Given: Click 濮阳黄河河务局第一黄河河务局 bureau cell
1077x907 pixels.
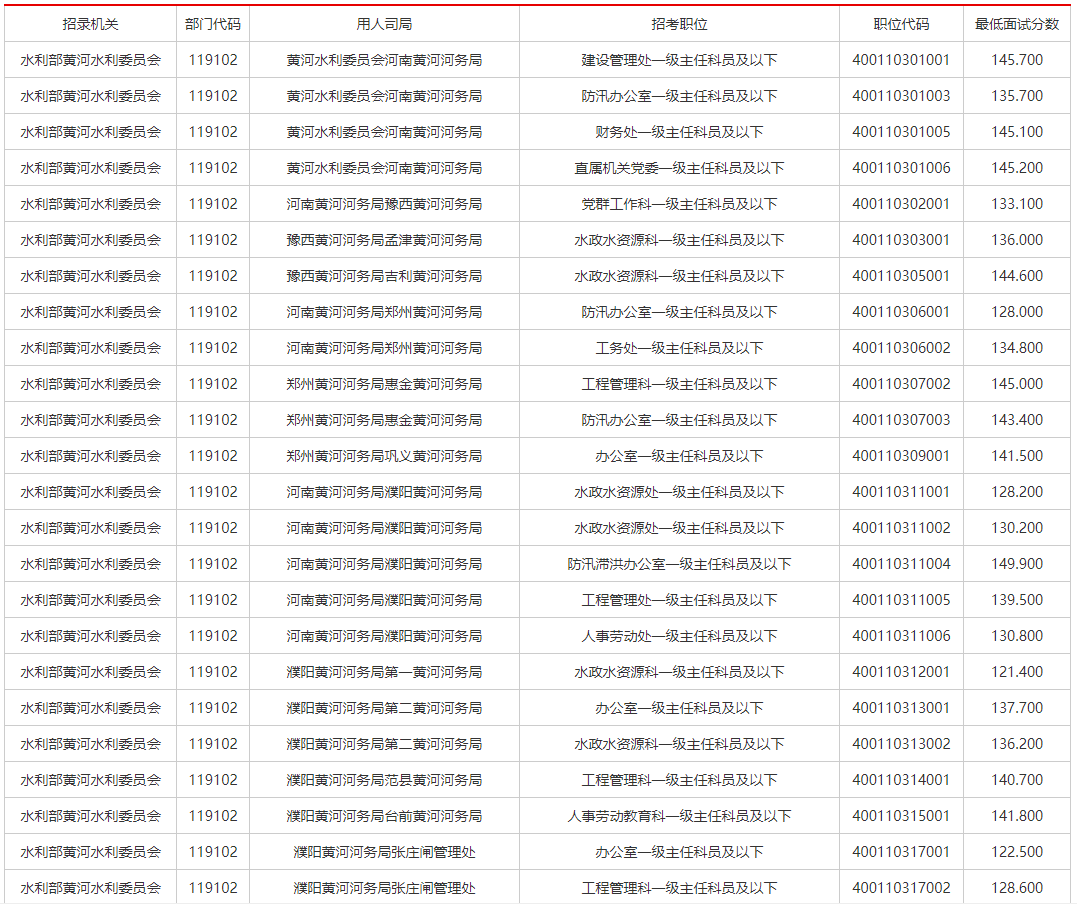Looking at the screenshot, I should tap(384, 672).
